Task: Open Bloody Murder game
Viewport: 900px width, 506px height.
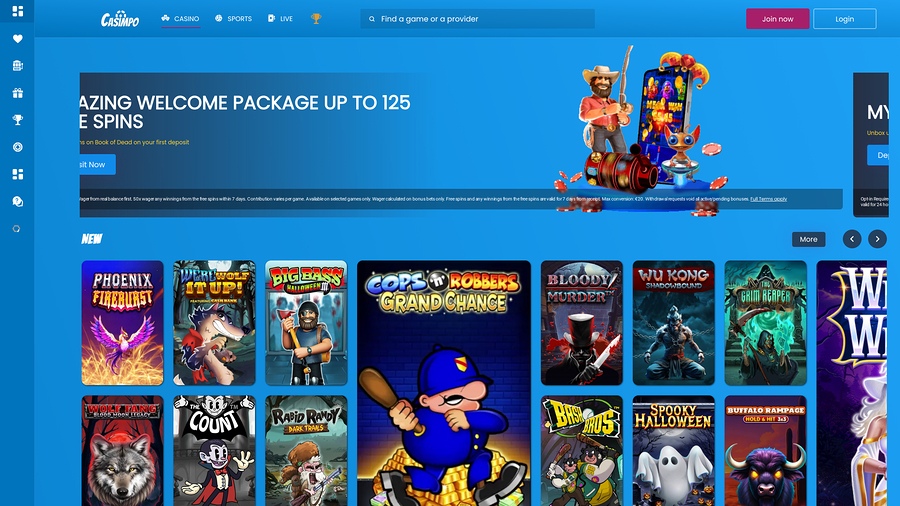Action: tap(581, 323)
